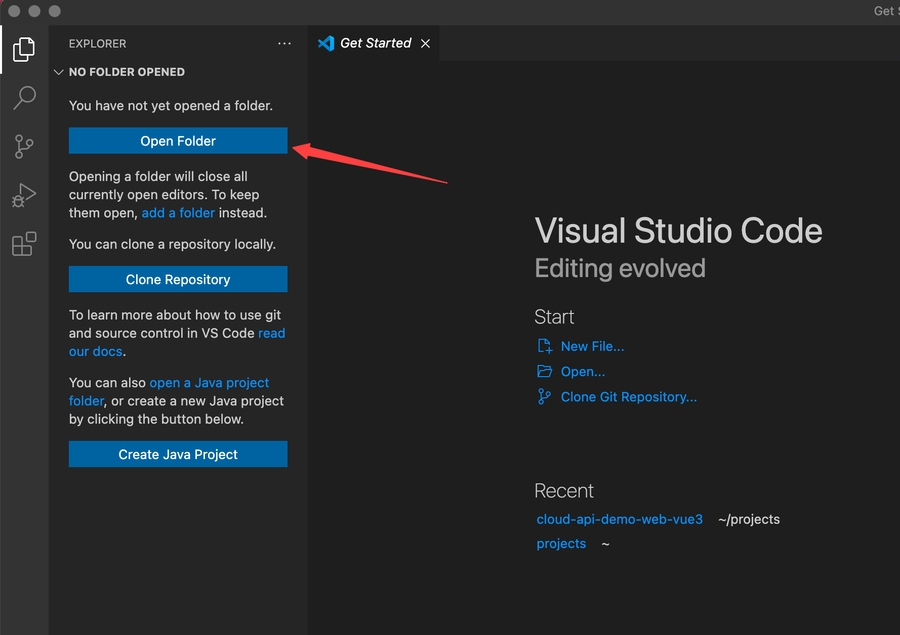Open the Search view icon
The image size is (900, 635).
(24, 97)
